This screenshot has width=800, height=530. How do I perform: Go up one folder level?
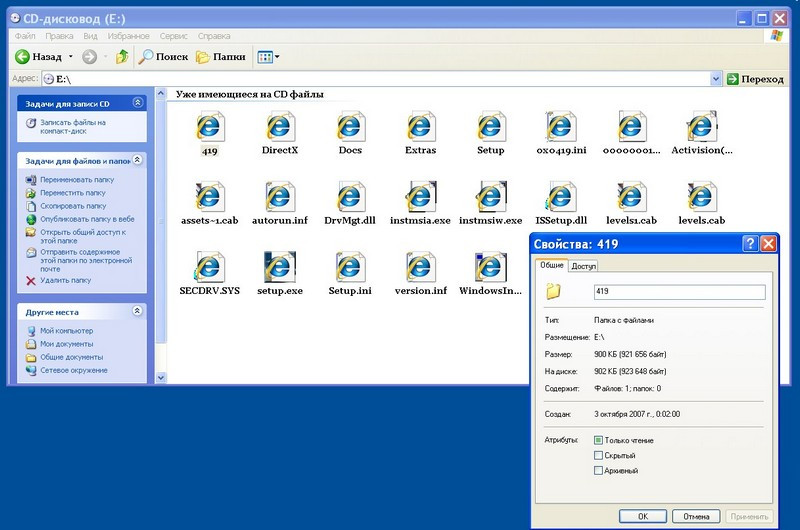pyautogui.click(x=122, y=57)
